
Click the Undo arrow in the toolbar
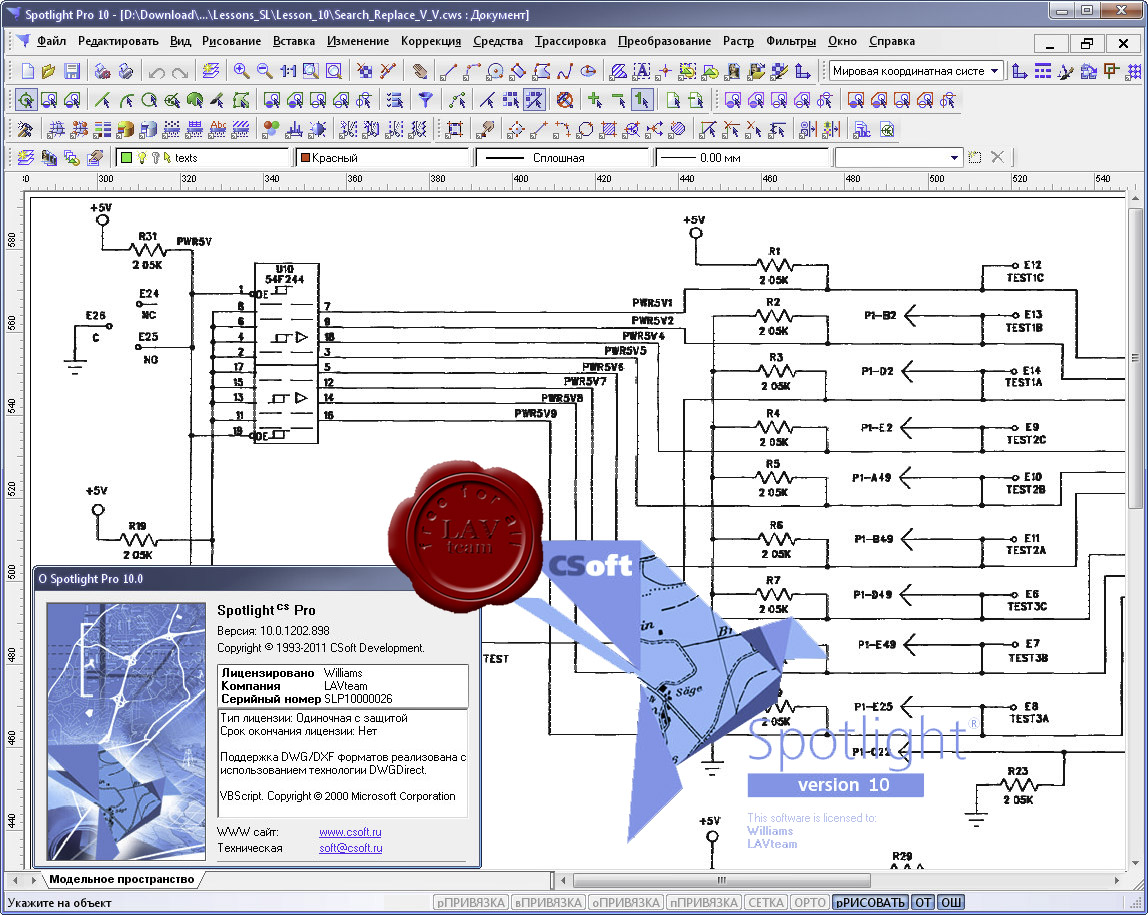pyautogui.click(x=157, y=72)
